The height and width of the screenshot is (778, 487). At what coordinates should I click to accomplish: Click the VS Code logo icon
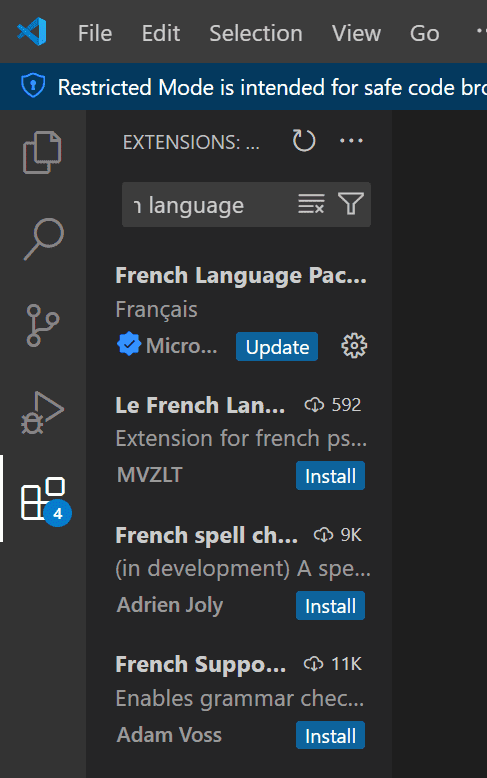pos(32,32)
